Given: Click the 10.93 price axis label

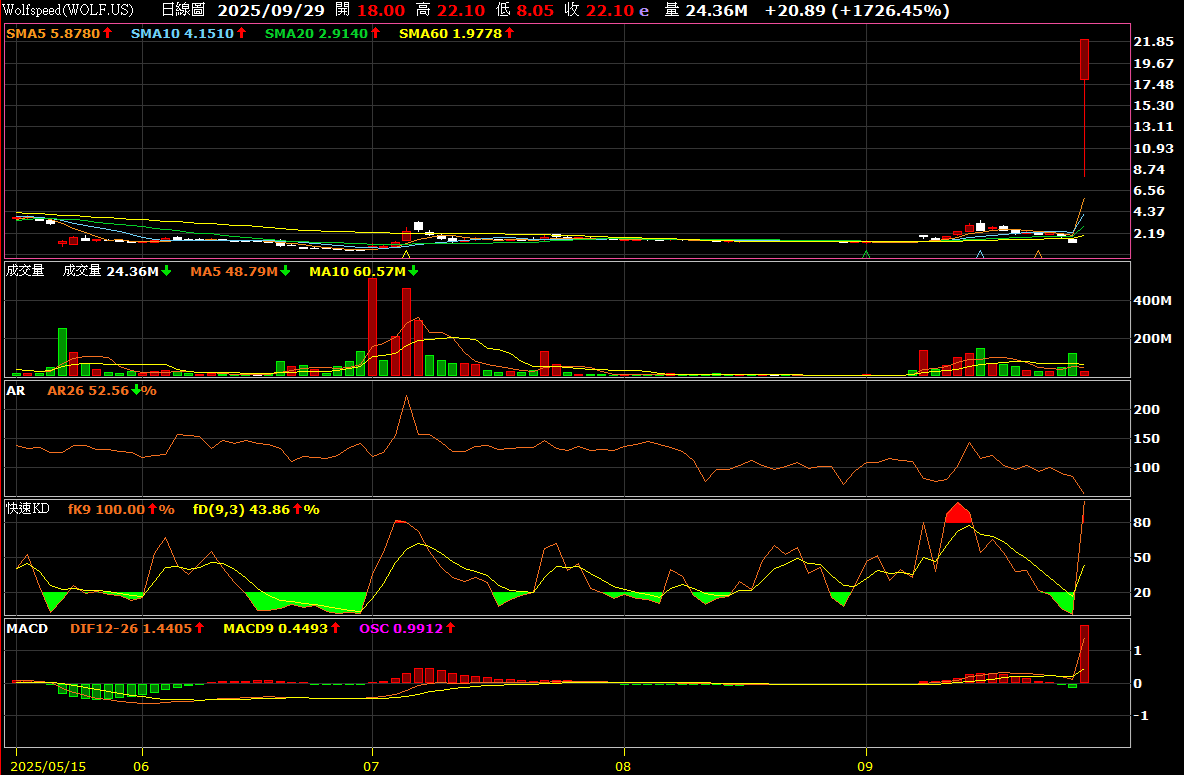Looking at the screenshot, I should point(1154,148).
